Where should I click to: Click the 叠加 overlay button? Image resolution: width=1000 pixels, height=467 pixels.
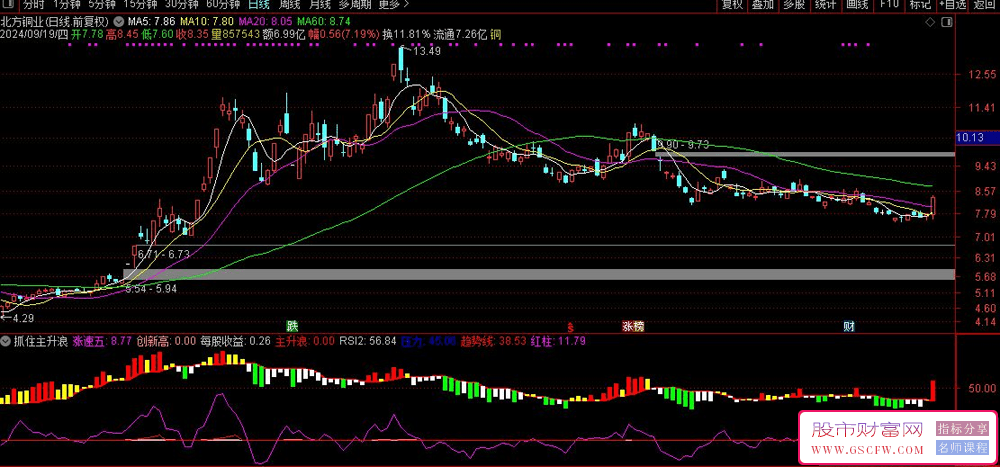[763, 5]
